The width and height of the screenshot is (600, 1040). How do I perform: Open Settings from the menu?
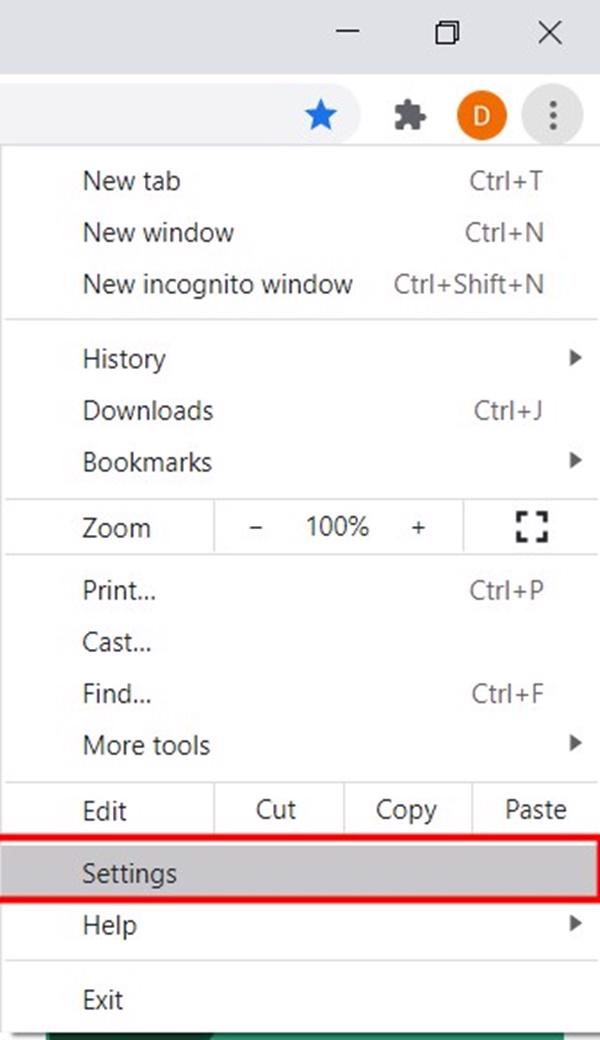(130, 873)
